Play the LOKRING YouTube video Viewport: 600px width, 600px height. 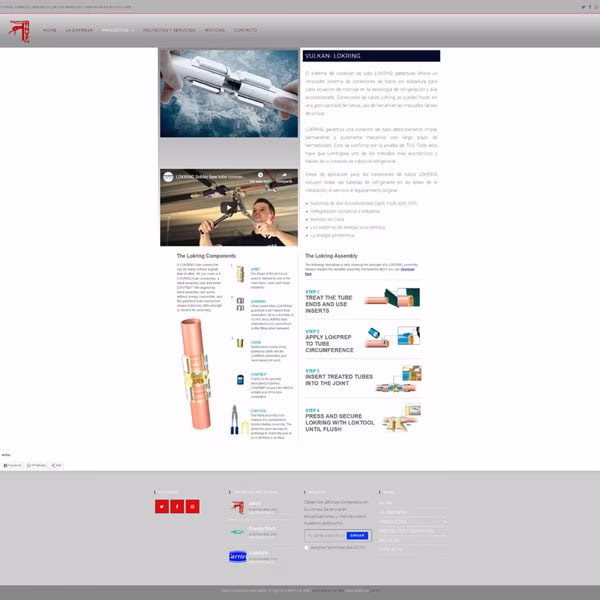pos(229,208)
